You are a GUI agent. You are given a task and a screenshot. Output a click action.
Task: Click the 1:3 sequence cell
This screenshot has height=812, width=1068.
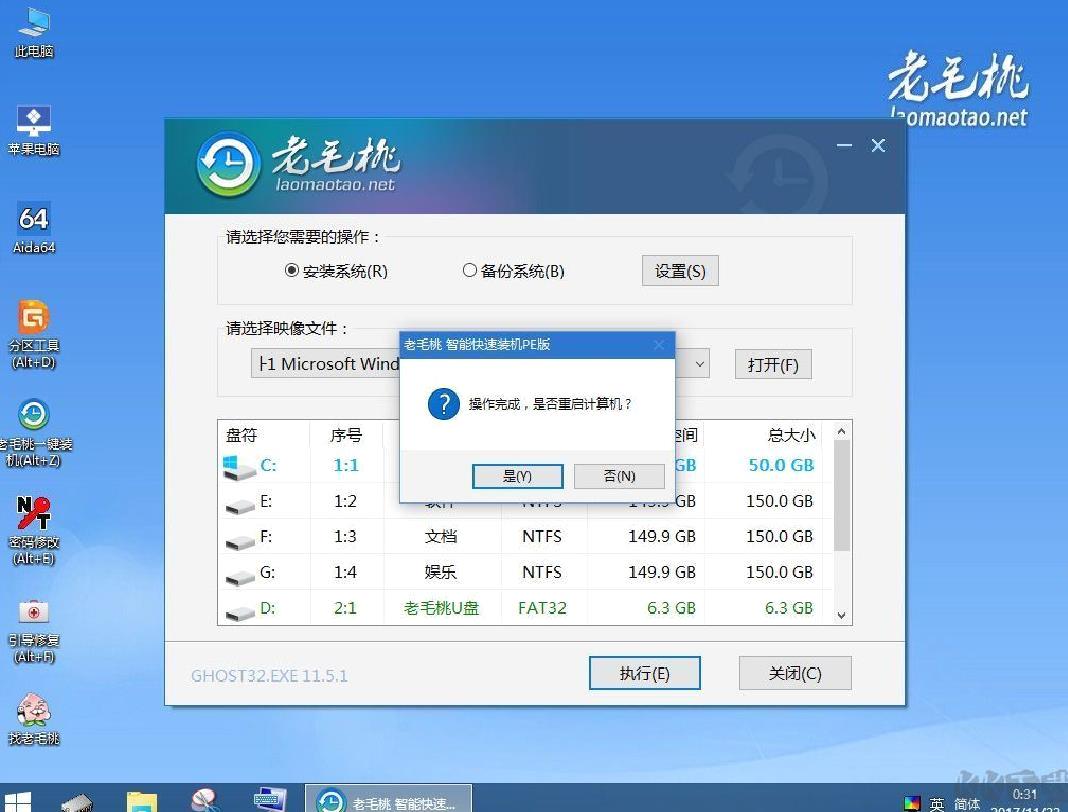tap(345, 537)
